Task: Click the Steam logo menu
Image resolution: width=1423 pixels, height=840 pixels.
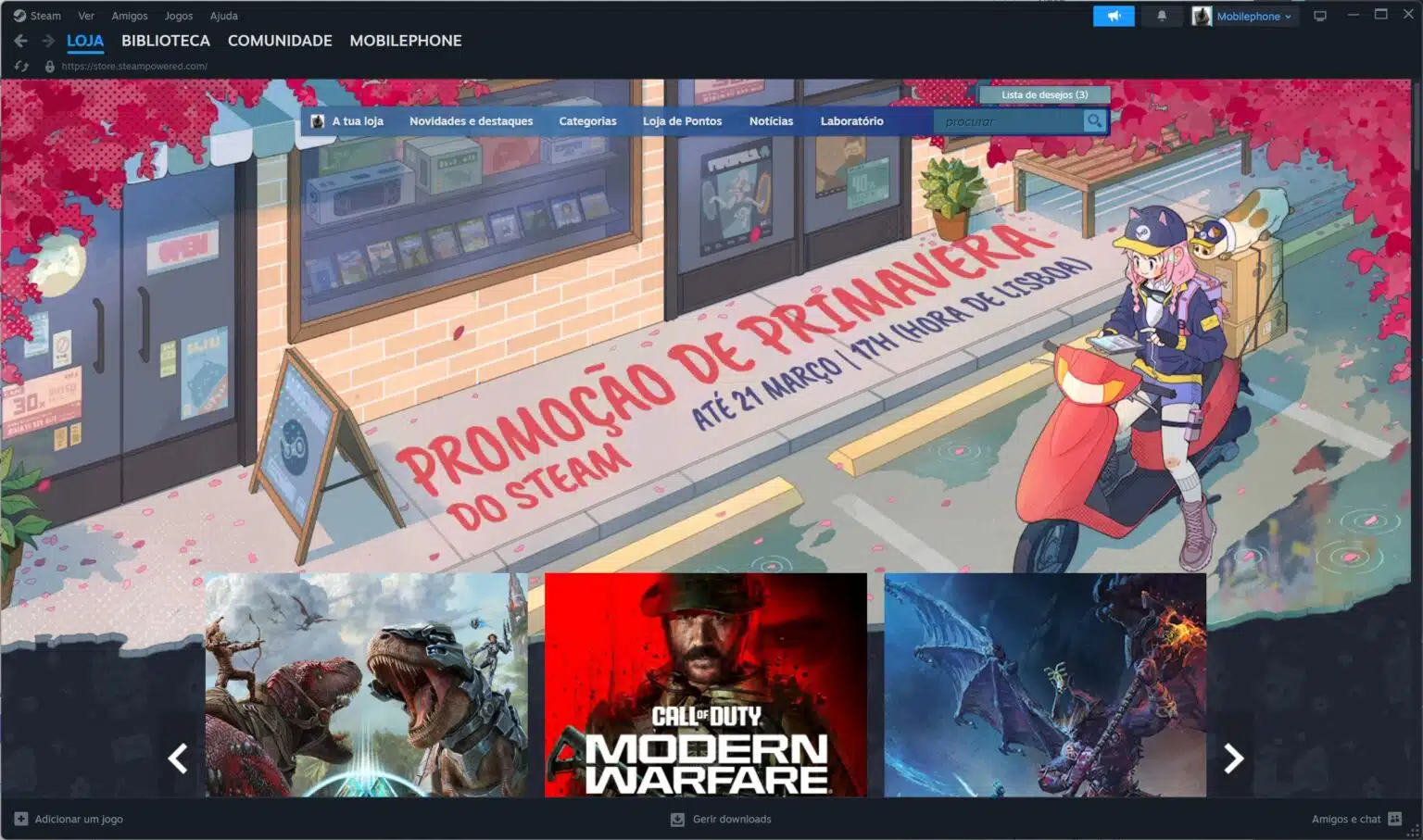Action: point(19,16)
